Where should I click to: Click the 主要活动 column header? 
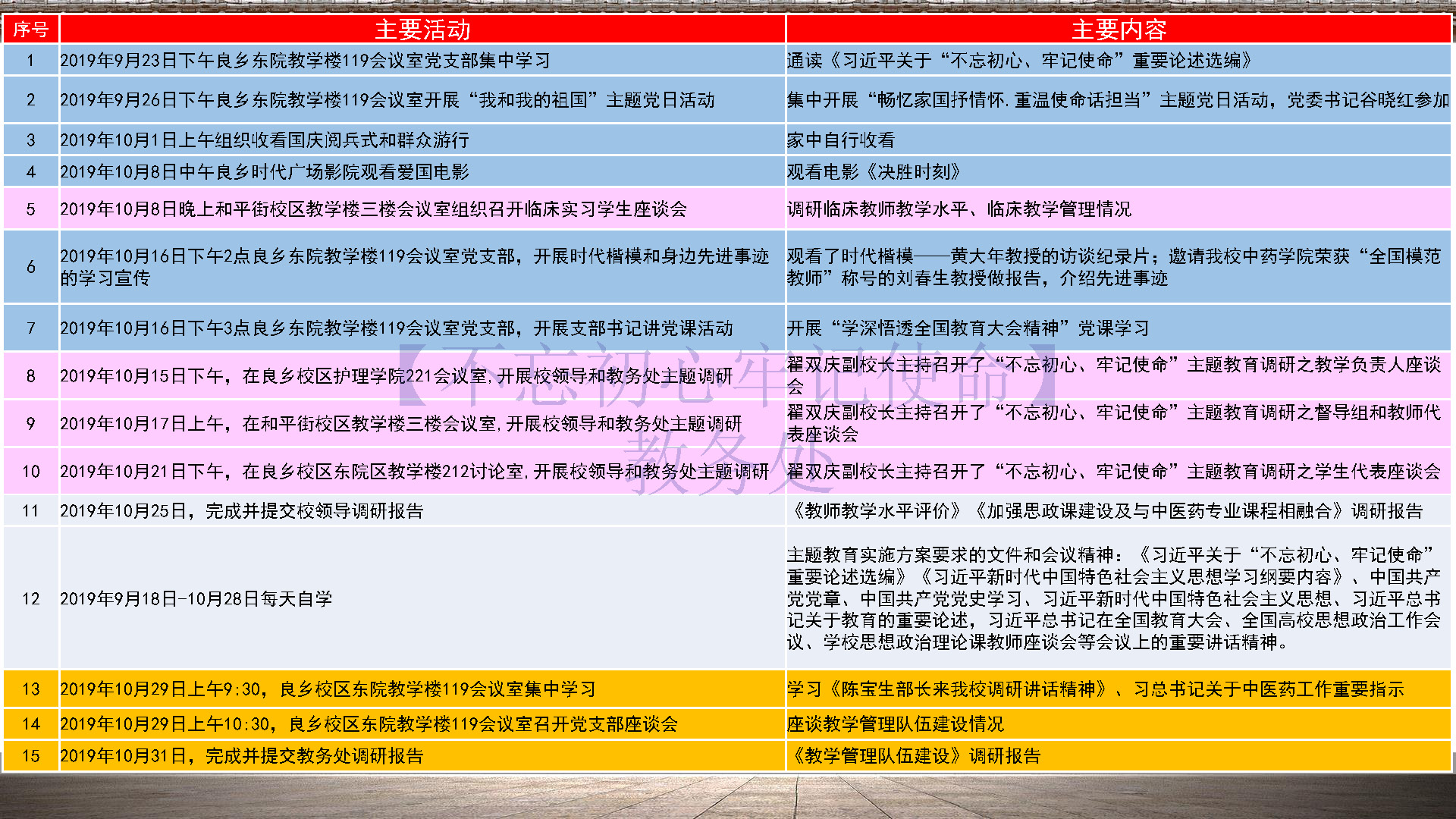pos(422,30)
